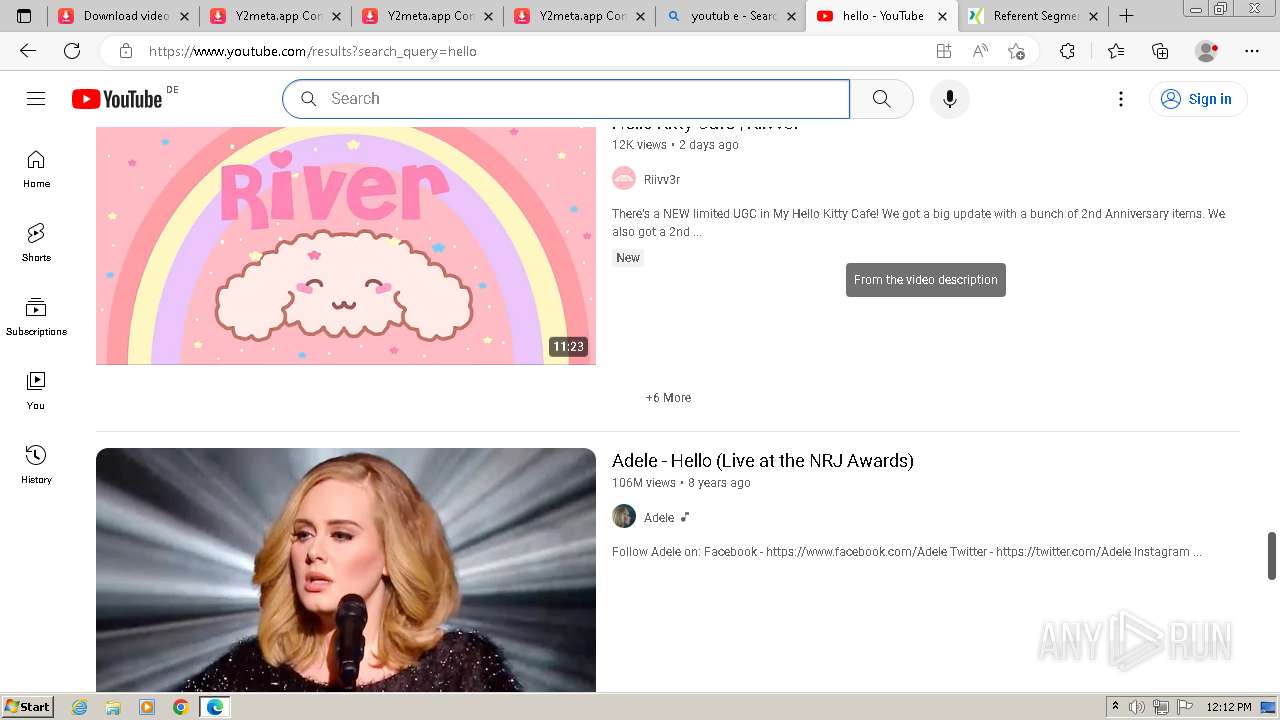Start voice search with microphone icon
1280x720 pixels.
[950, 98]
